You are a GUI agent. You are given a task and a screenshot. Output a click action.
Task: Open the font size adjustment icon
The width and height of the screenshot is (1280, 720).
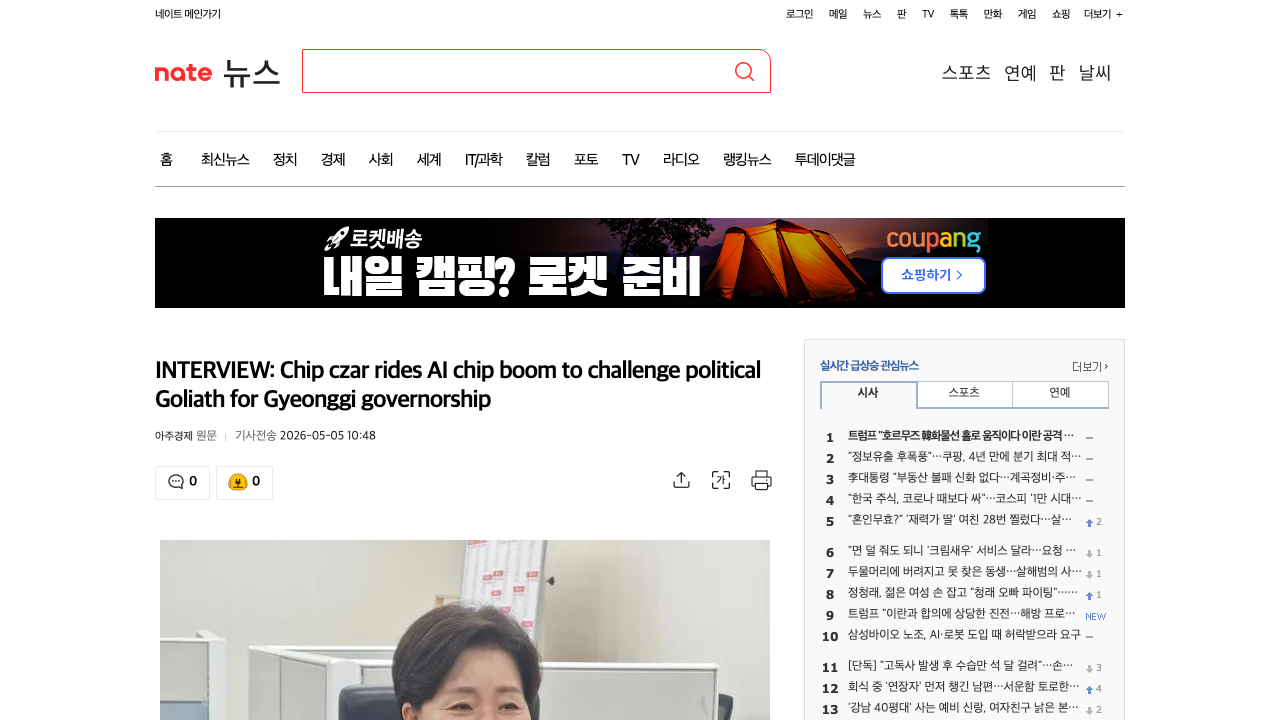(x=721, y=480)
